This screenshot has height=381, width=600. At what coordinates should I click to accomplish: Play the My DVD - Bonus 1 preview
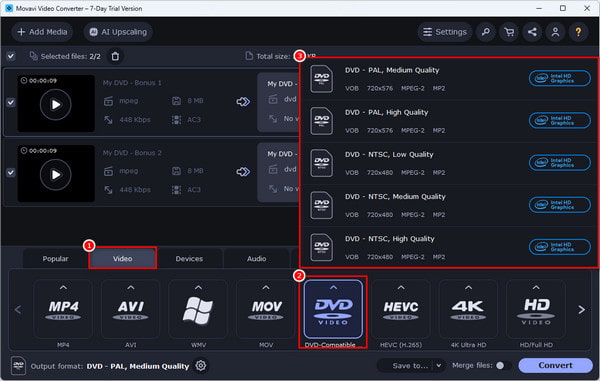(55, 104)
